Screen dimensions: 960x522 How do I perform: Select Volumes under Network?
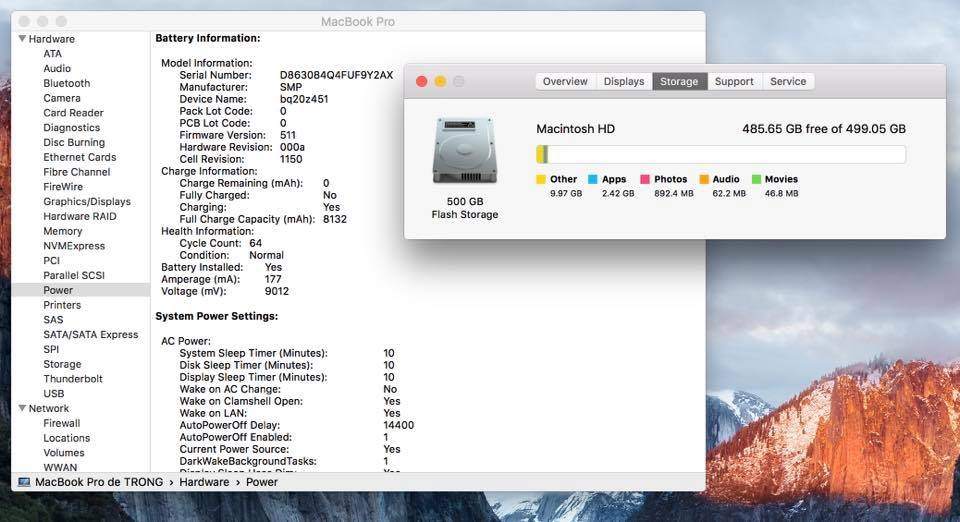(64, 453)
